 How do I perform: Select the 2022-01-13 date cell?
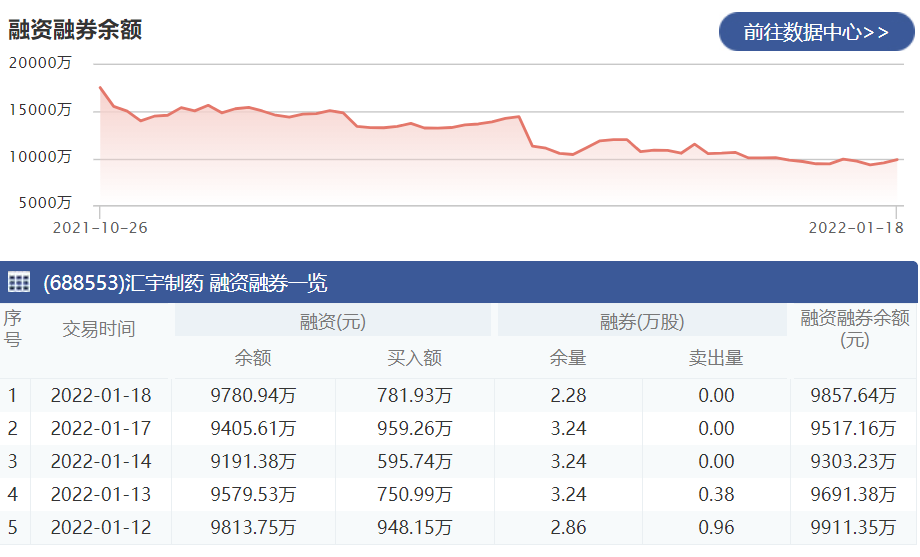point(101,494)
